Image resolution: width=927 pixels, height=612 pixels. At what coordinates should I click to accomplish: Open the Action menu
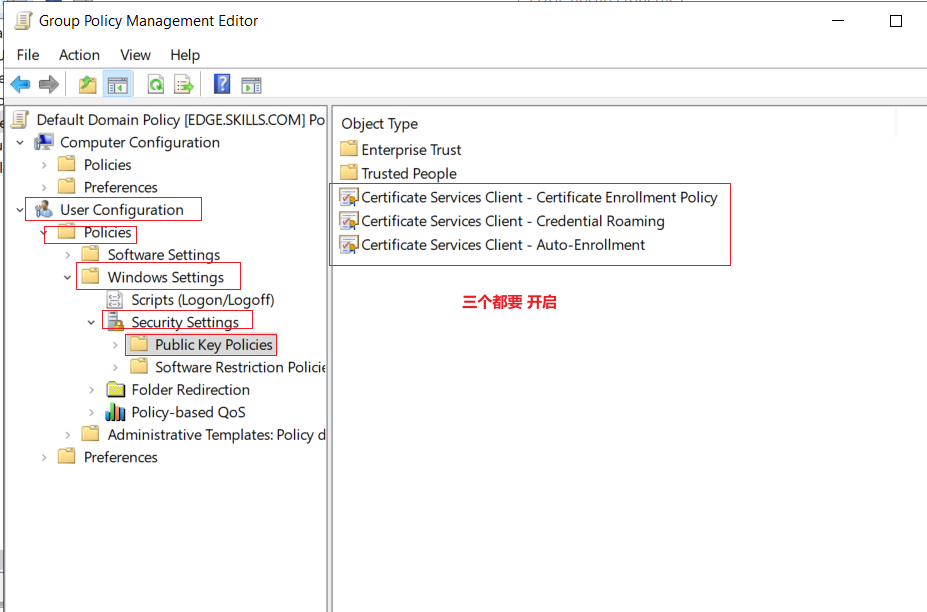coord(79,55)
